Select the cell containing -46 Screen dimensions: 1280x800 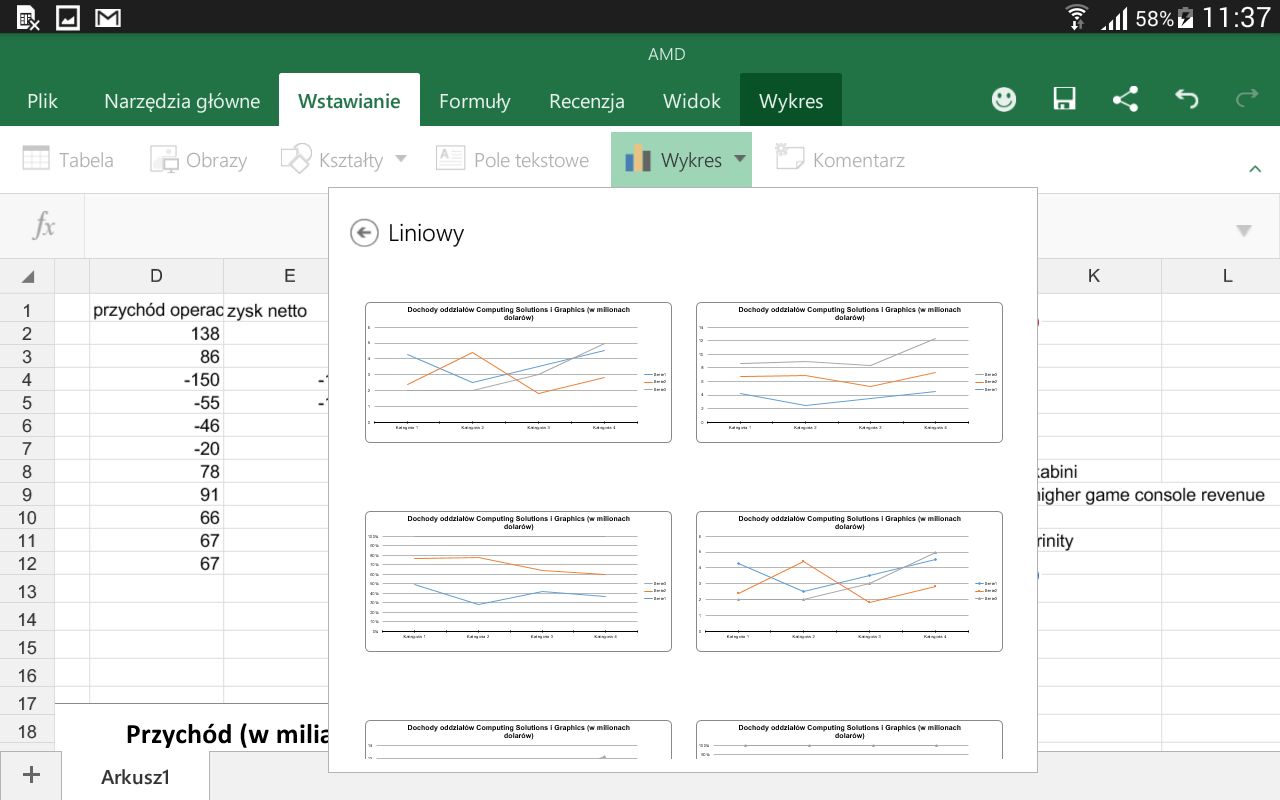[156, 425]
